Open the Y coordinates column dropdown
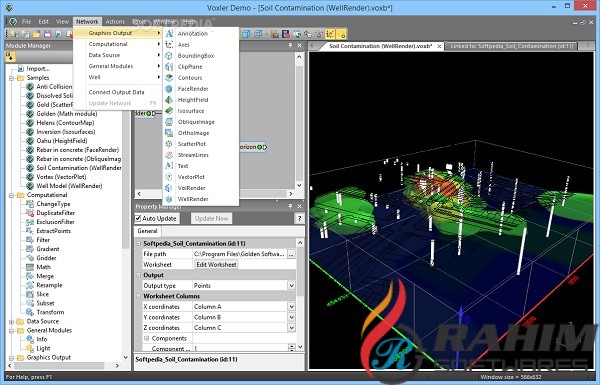This screenshot has height=385, width=600. pos(292,317)
